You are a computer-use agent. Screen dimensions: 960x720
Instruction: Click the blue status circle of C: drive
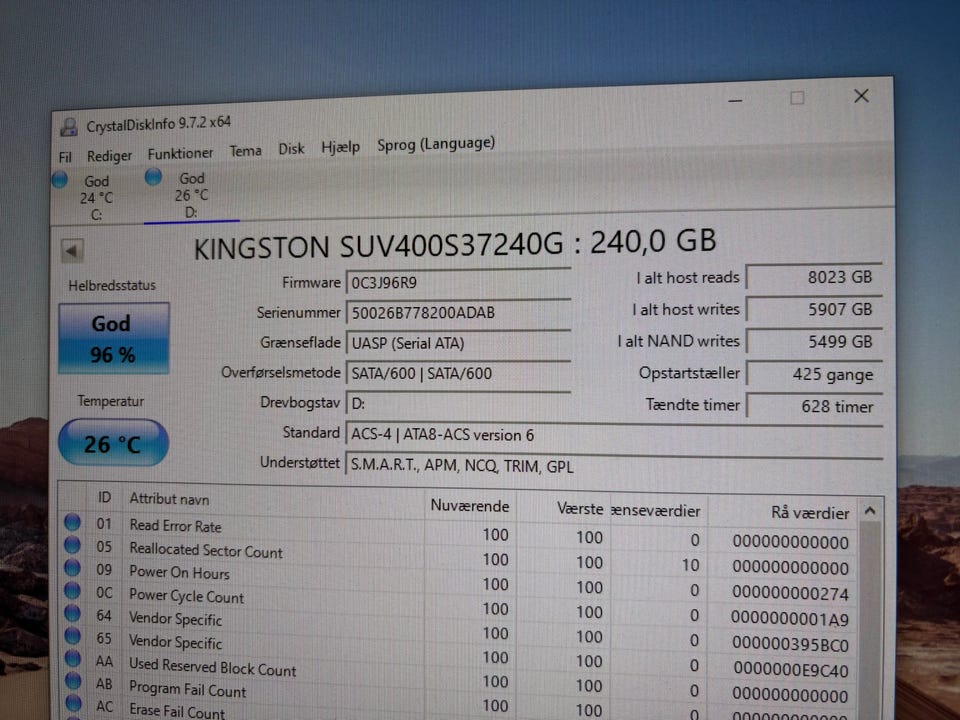[x=60, y=180]
